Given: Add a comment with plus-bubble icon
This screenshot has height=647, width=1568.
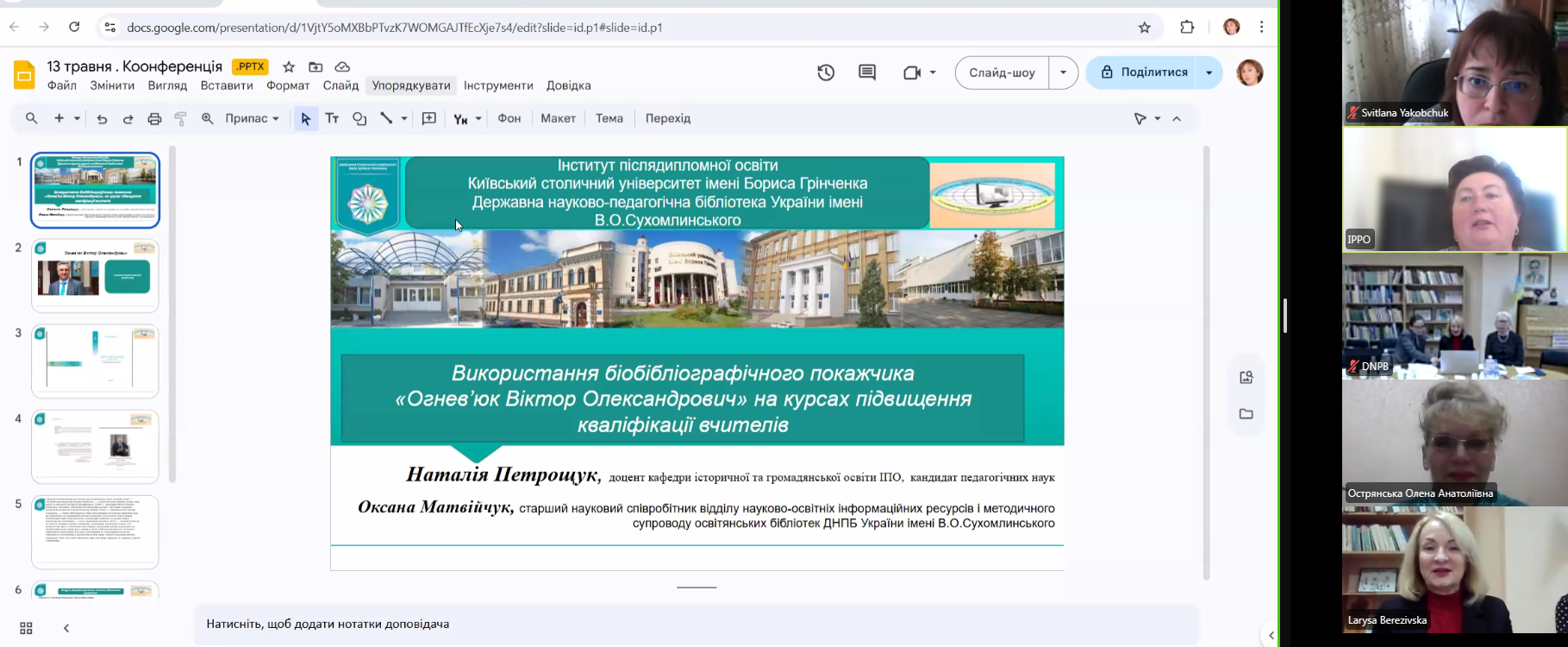Looking at the screenshot, I should (429, 119).
